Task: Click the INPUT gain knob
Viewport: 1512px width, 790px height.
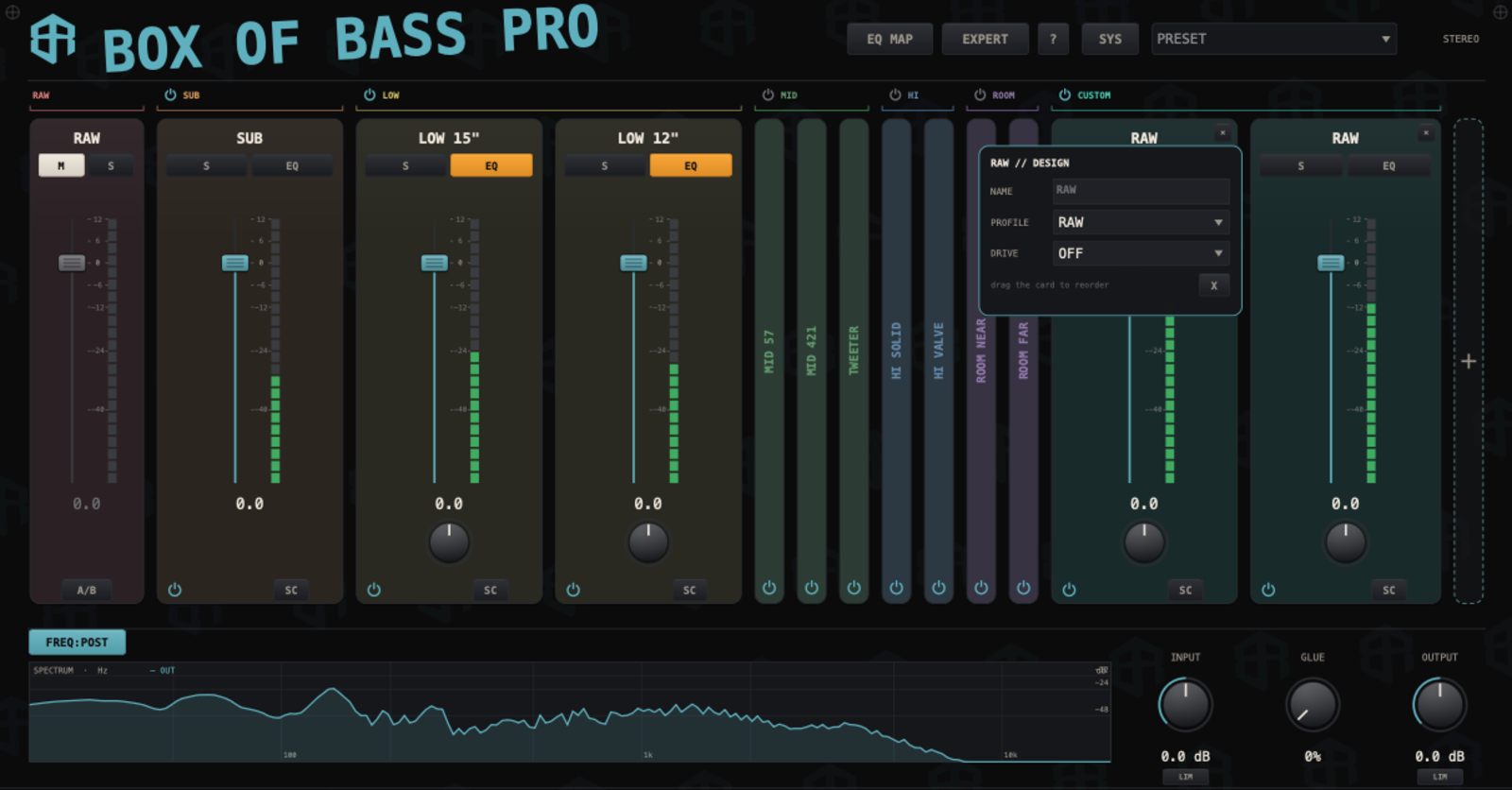Action: [1185, 705]
